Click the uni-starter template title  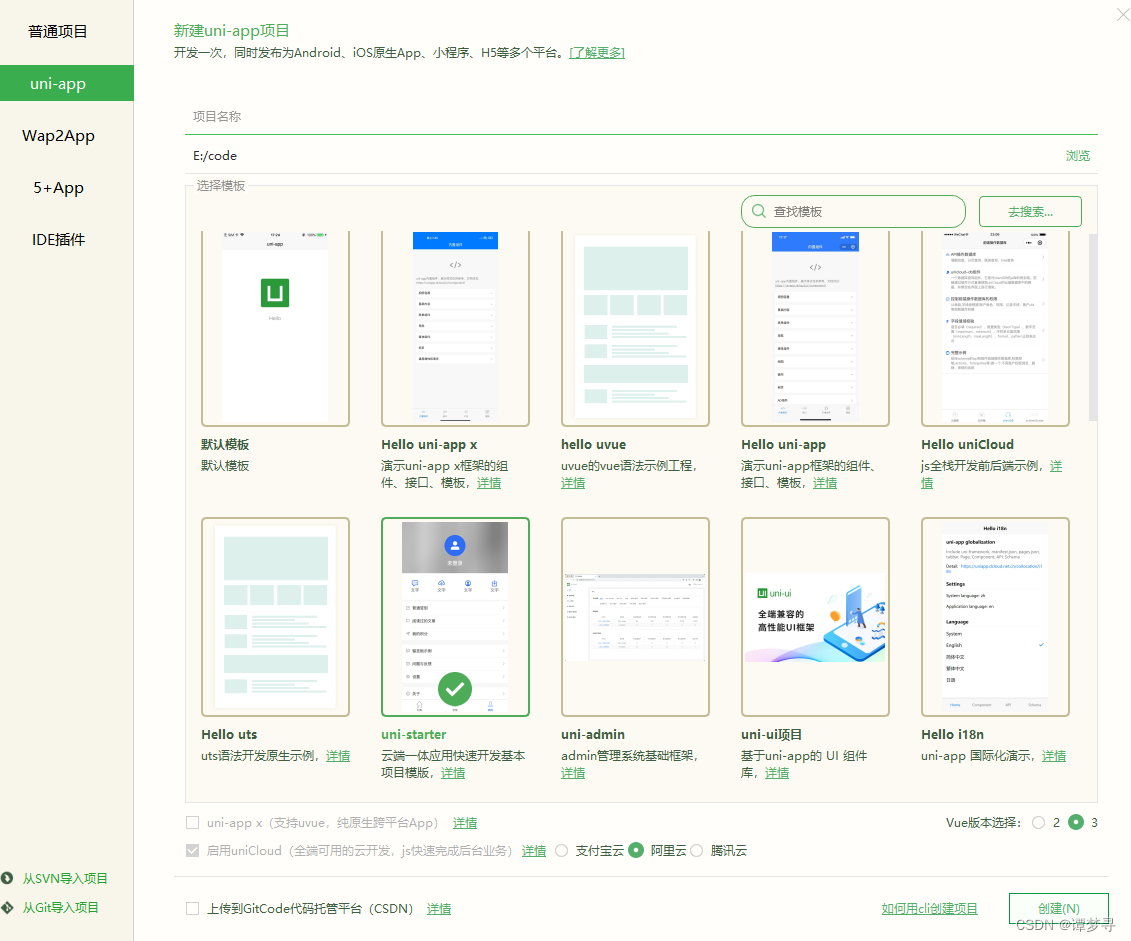tap(414, 734)
